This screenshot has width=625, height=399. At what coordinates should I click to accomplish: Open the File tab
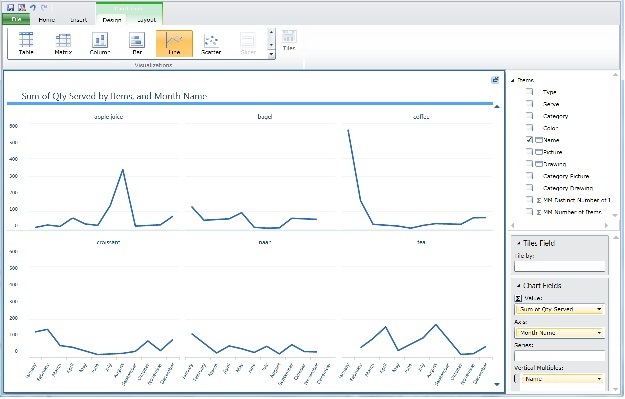pyautogui.click(x=16, y=19)
